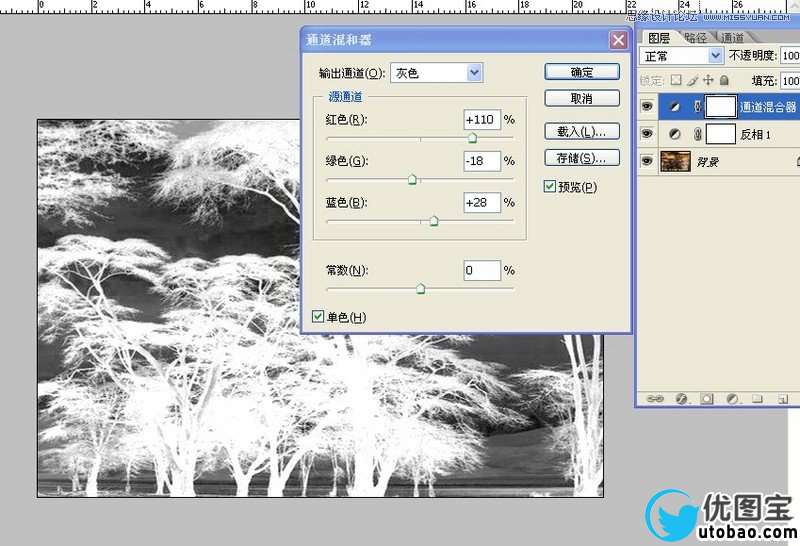Screen dimensions: 800x546
Task: Click the 取消 button
Action: (x=582, y=98)
